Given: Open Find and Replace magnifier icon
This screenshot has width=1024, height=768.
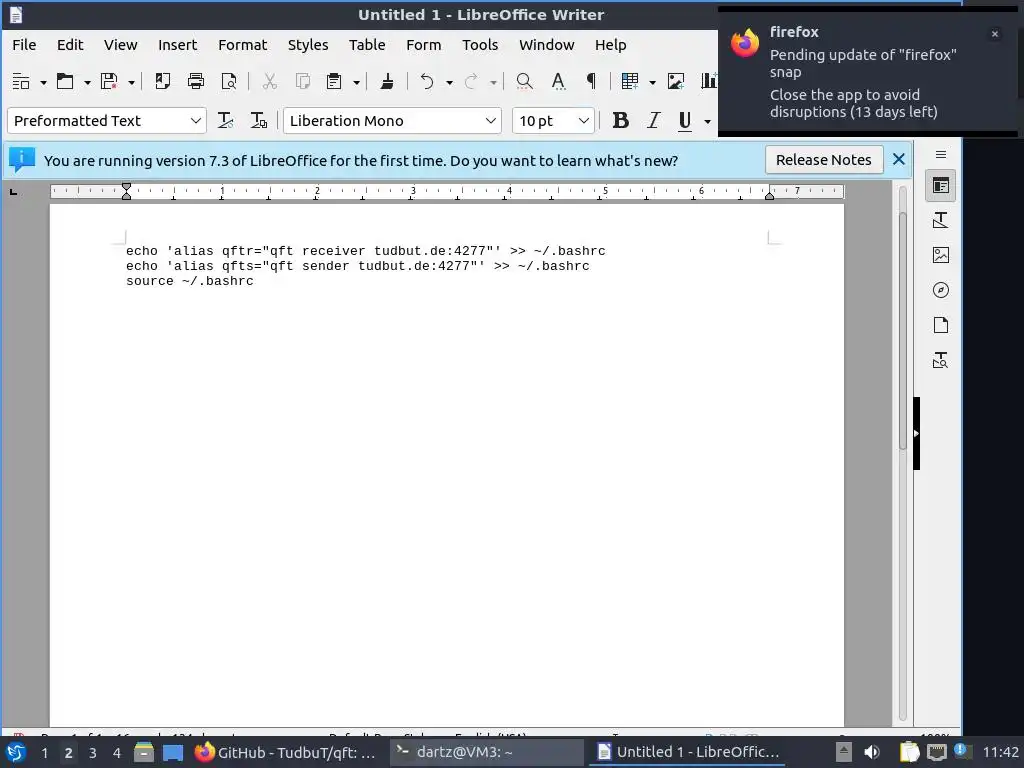Looking at the screenshot, I should tap(524, 82).
